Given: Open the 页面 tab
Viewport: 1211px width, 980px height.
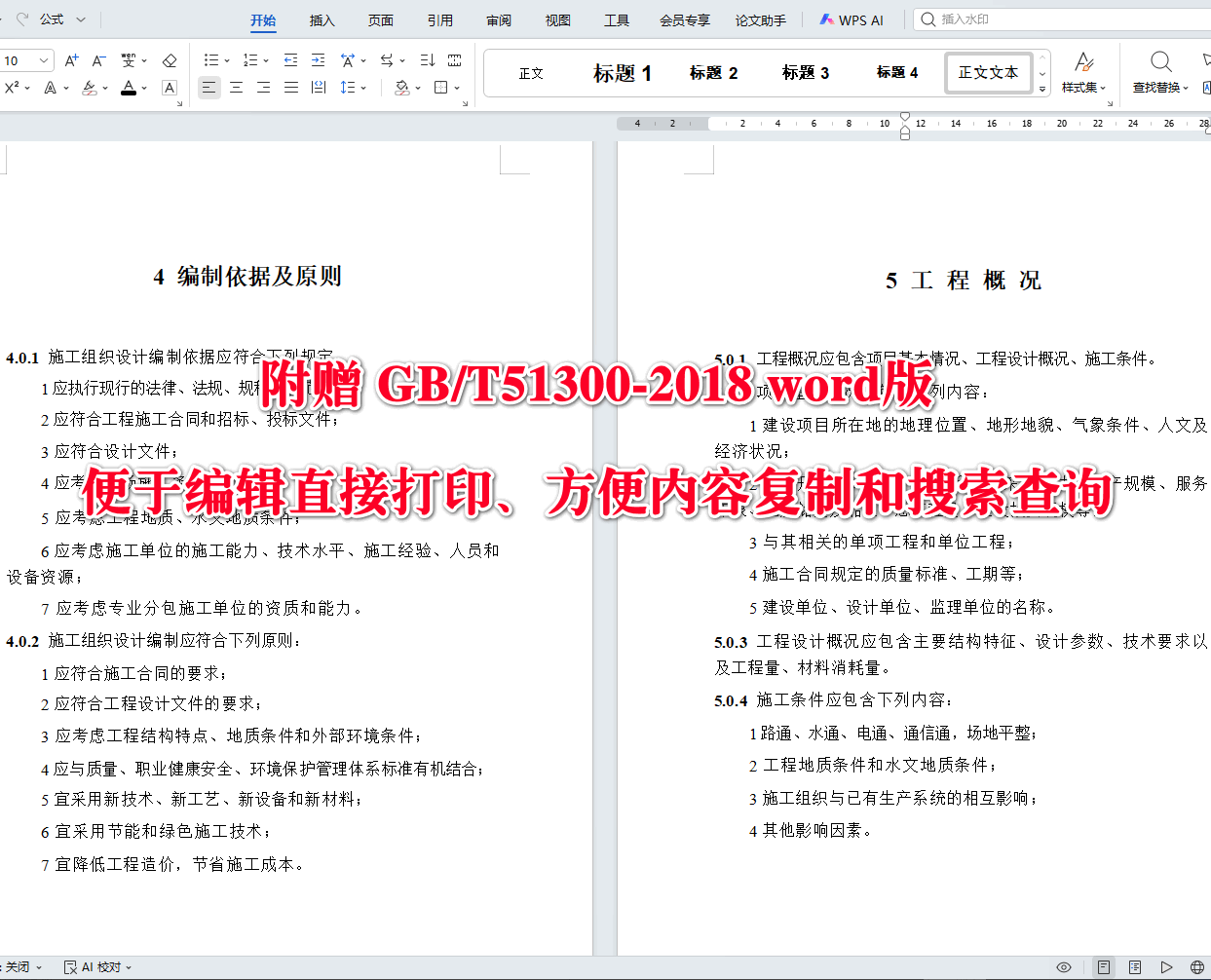Looking at the screenshot, I should coord(381,20).
